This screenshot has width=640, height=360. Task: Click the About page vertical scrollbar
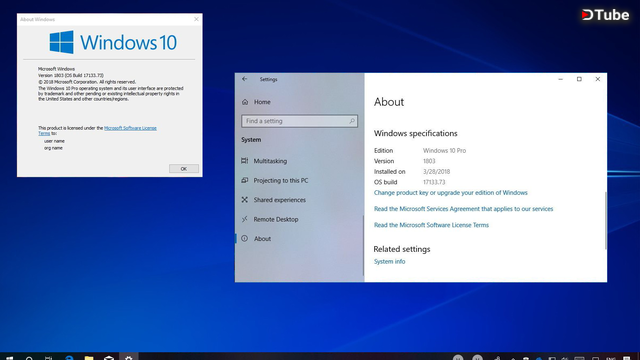point(605,220)
